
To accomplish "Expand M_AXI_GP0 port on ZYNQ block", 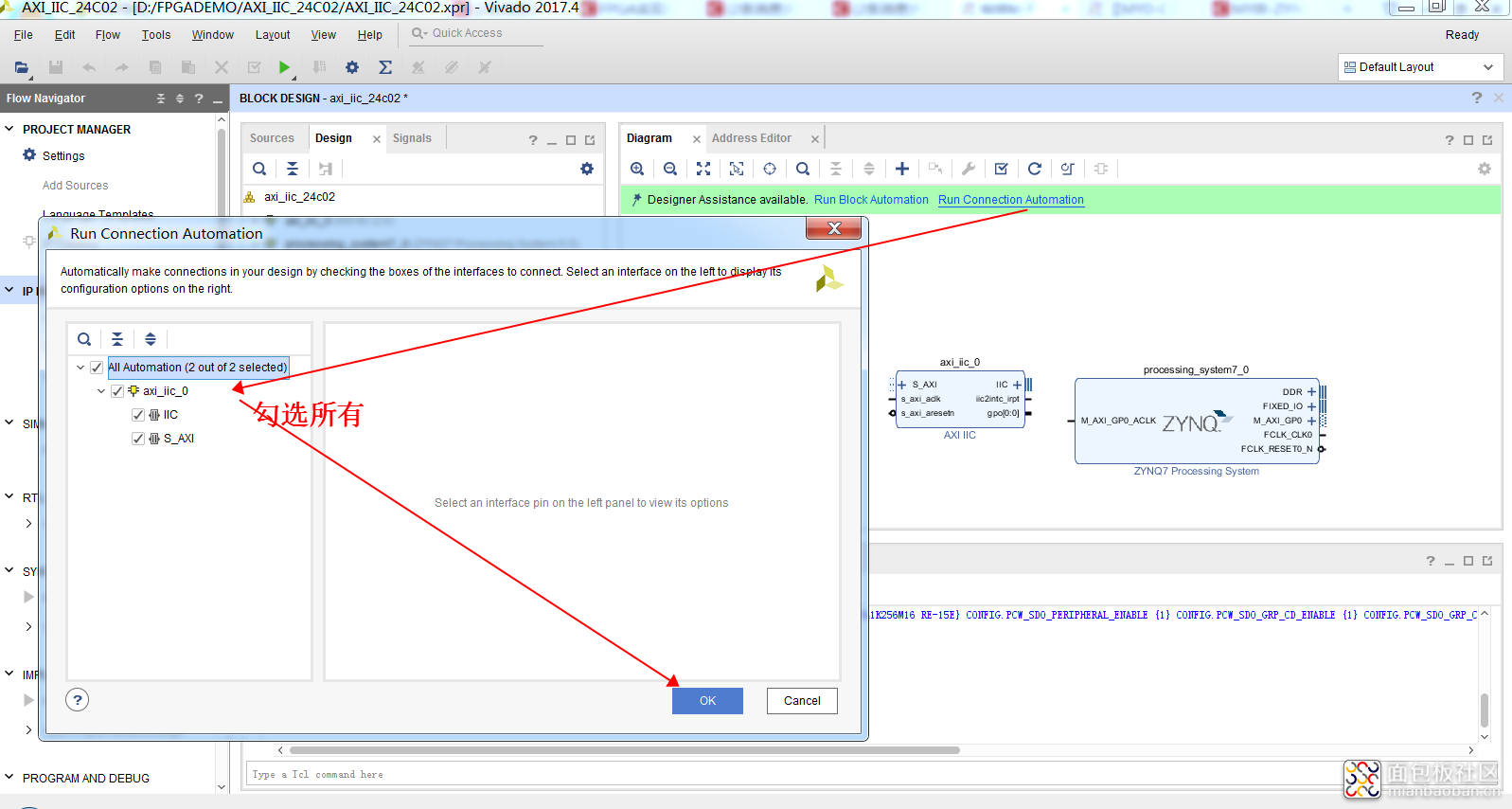I will [1311, 421].
